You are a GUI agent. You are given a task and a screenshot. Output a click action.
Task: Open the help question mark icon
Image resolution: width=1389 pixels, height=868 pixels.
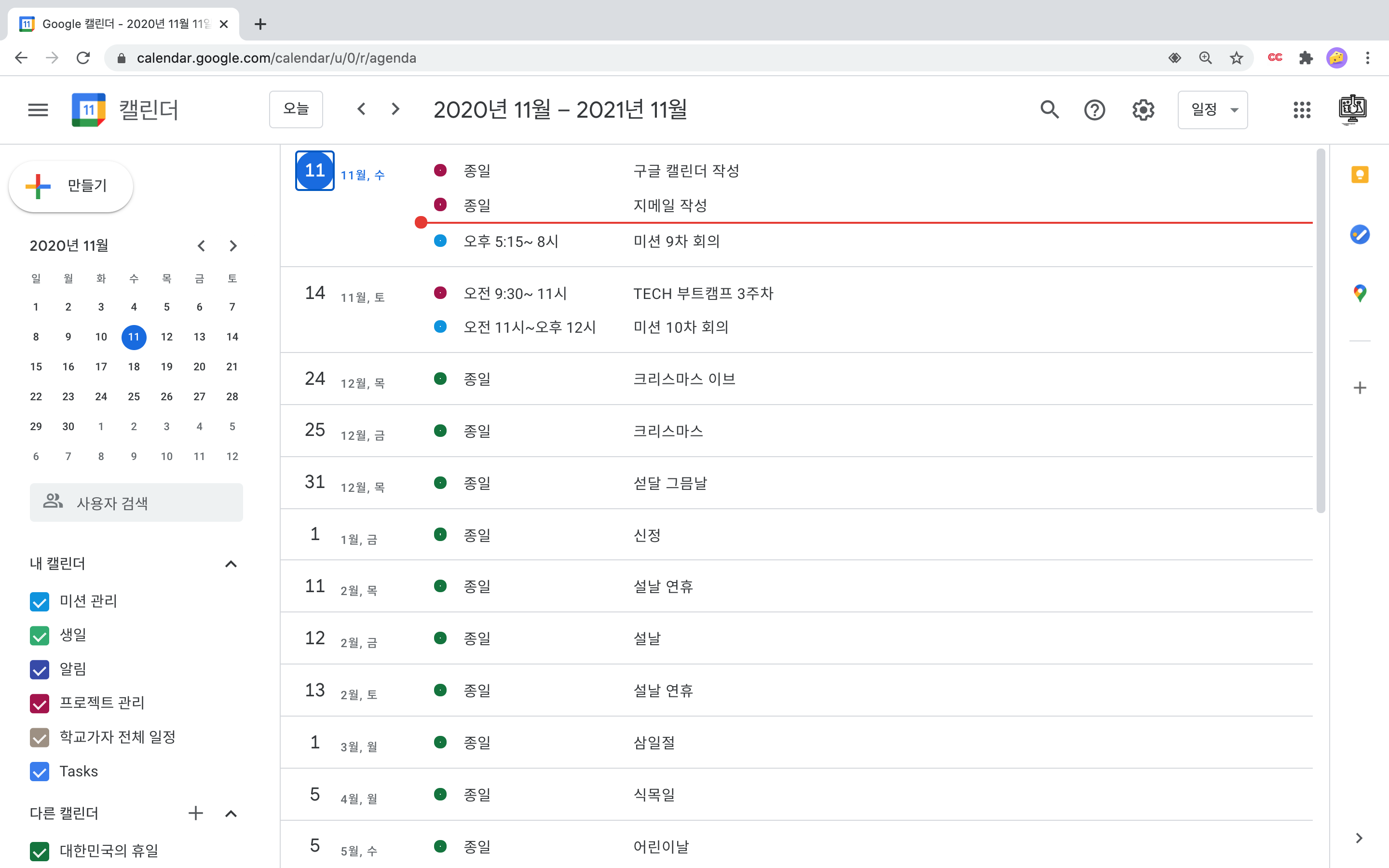1094,109
